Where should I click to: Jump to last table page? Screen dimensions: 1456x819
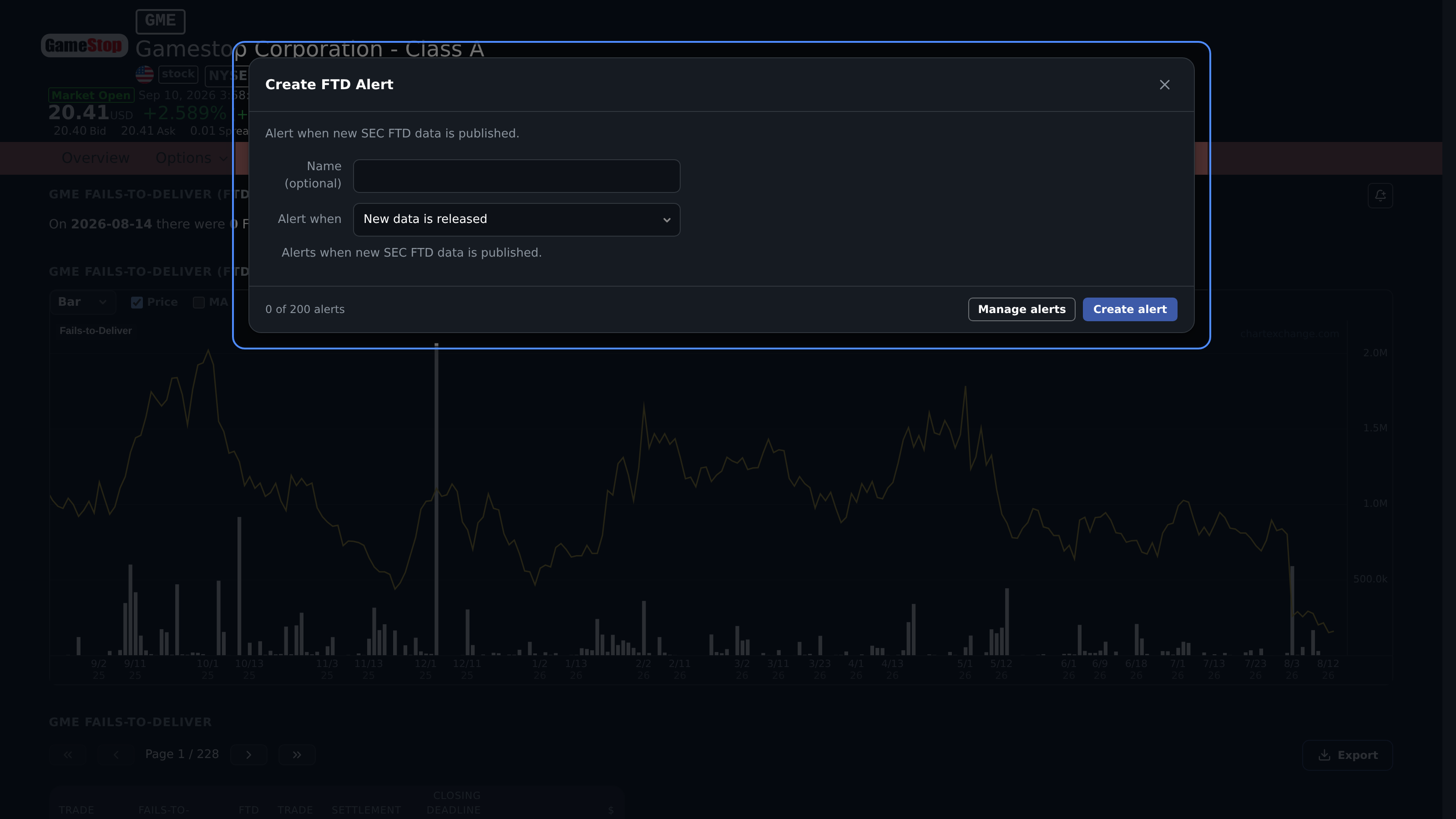297,754
